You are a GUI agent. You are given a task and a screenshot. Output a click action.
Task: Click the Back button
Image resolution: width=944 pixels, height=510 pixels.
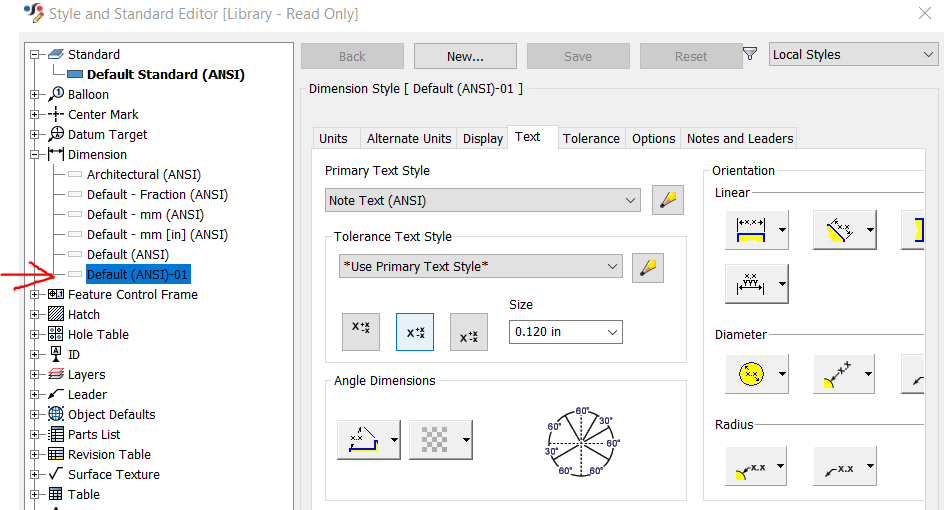click(x=352, y=56)
